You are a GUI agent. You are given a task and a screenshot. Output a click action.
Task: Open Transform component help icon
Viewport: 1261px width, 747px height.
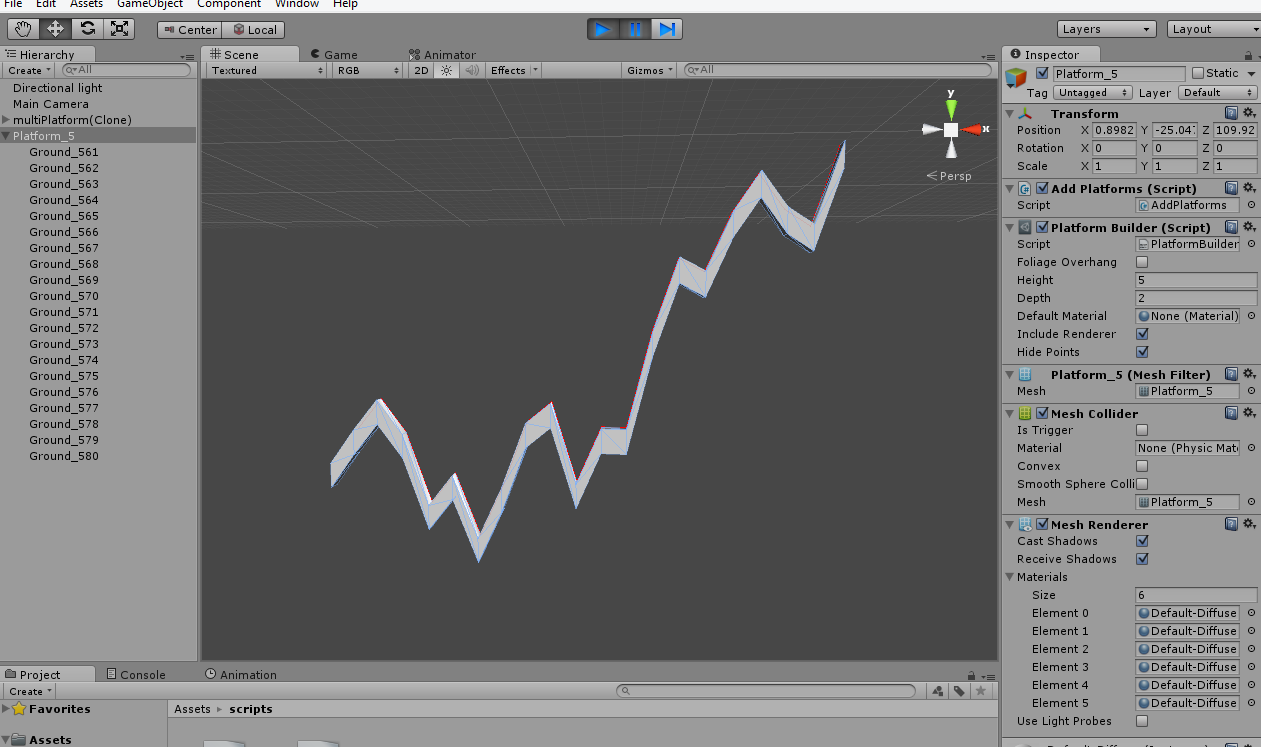(1231, 113)
